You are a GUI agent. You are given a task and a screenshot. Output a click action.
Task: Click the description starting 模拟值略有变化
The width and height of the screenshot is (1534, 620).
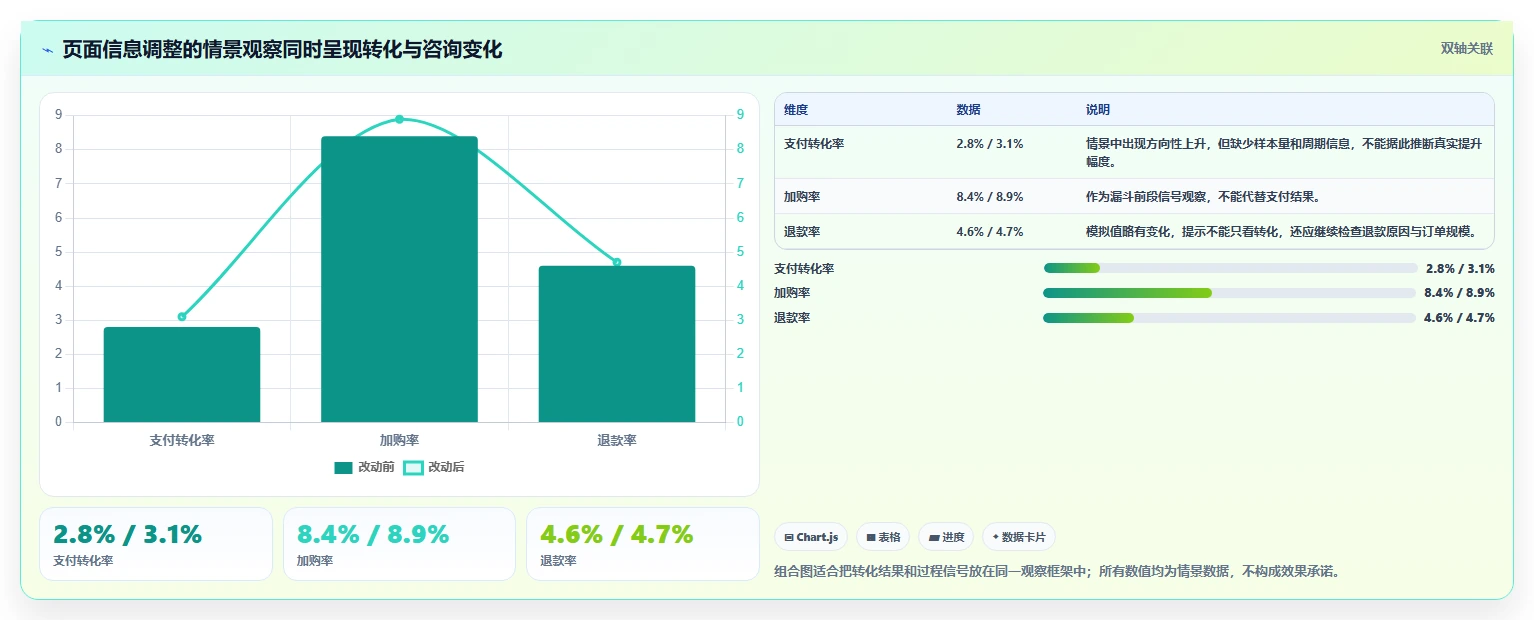click(1282, 232)
